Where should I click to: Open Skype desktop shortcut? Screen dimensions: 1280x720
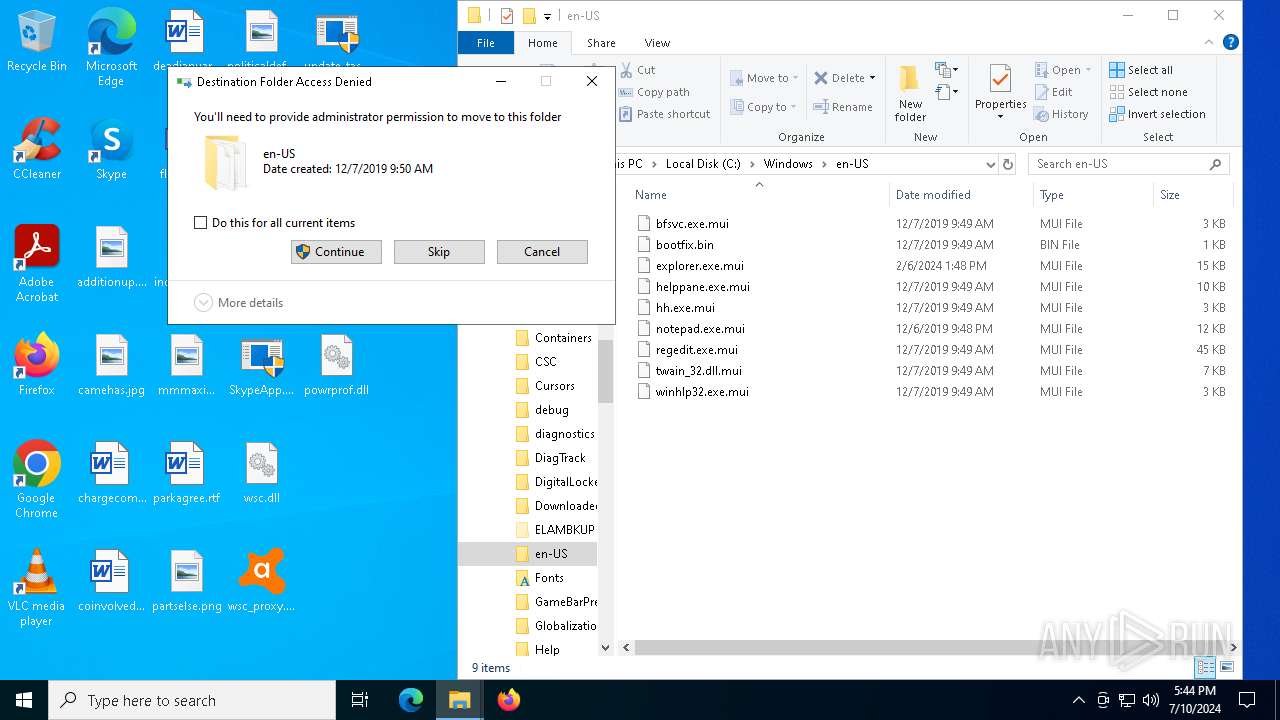pos(111,150)
